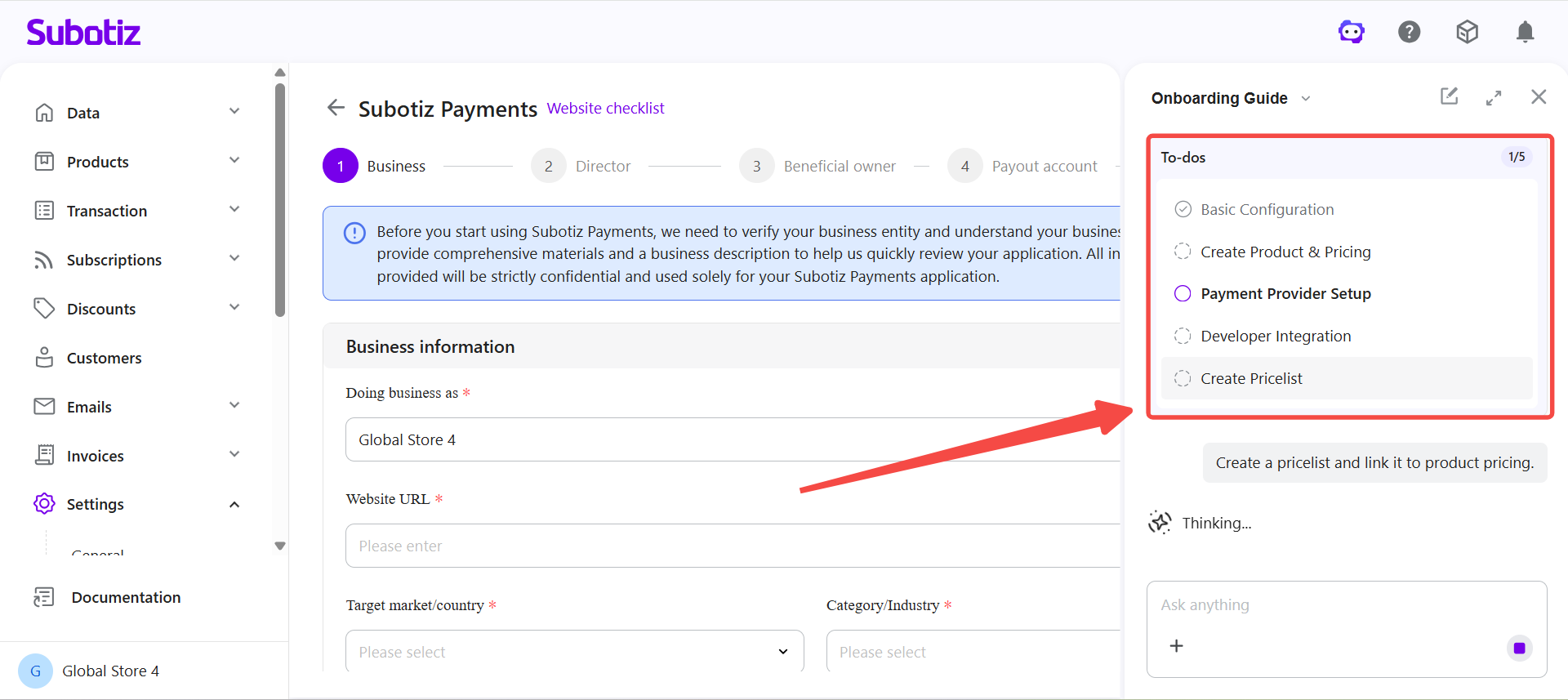
Task: Go to the Customers sidebar item
Action: 104,358
